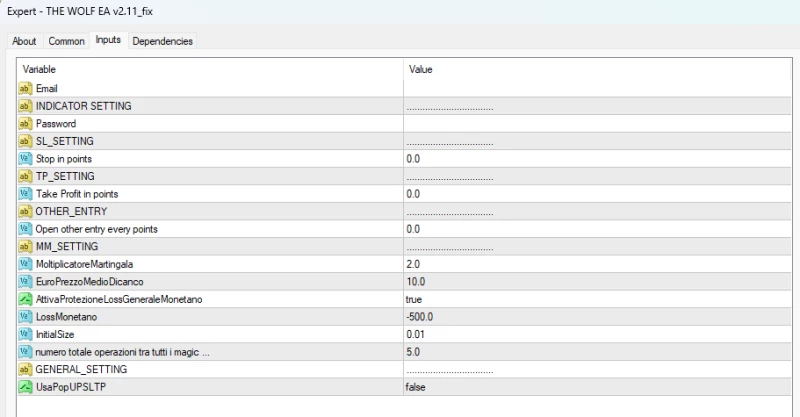The image size is (800, 417).
Task: Click the string icon next to Password
Action: coord(25,124)
